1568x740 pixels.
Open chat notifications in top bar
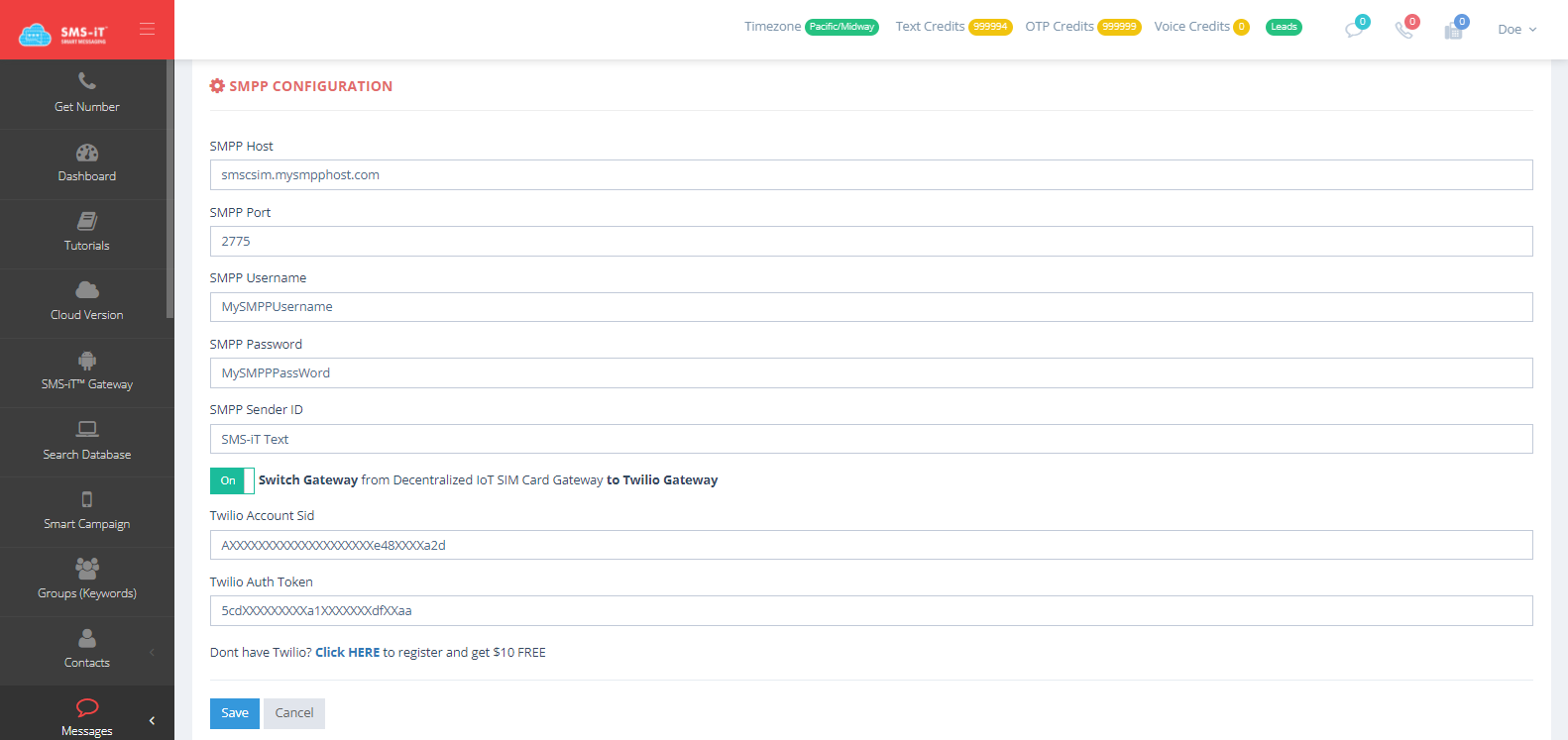(1355, 29)
